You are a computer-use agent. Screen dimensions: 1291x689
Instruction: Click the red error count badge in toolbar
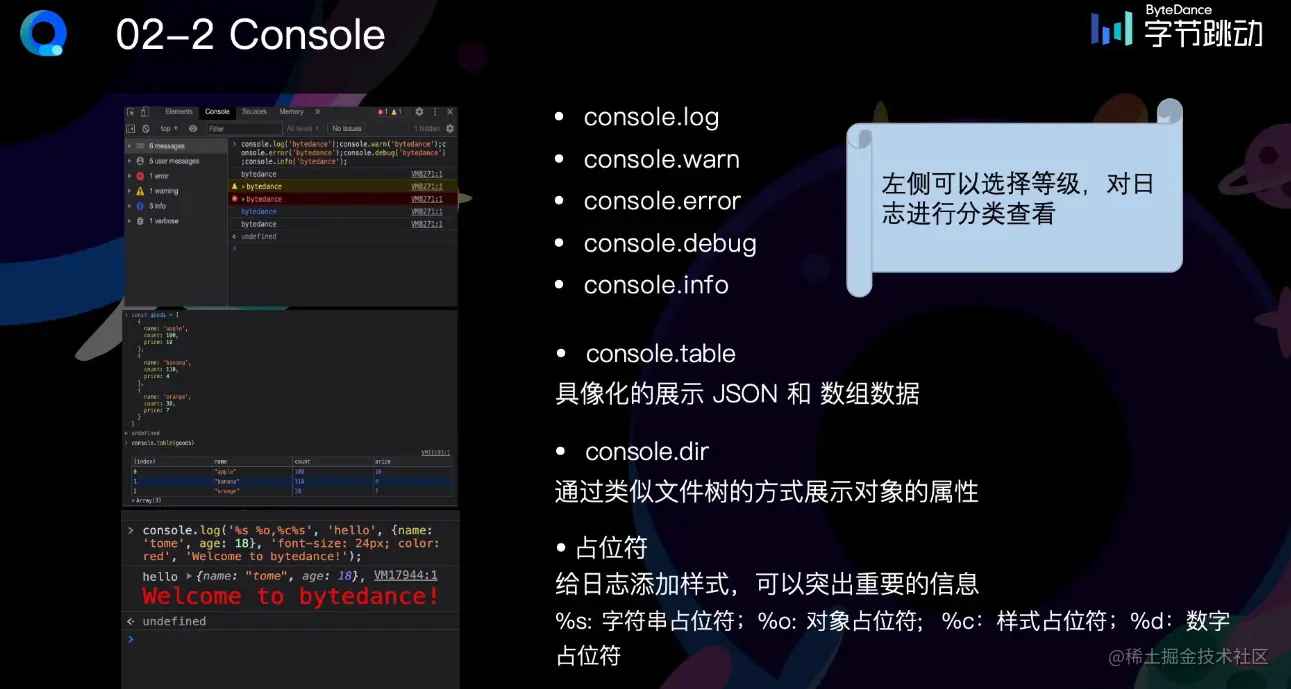click(x=384, y=112)
